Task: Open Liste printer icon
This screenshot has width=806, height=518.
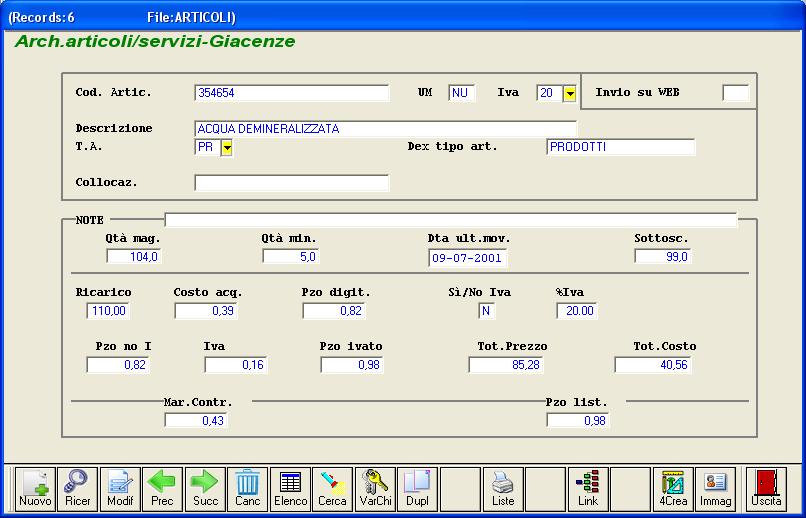Action: click(x=503, y=489)
